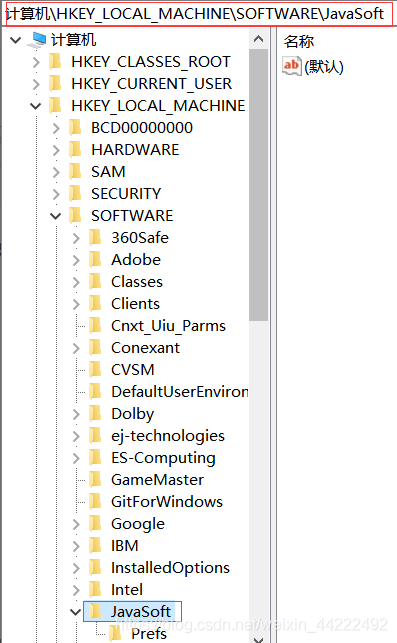Click the SAM folder icon

75,171
